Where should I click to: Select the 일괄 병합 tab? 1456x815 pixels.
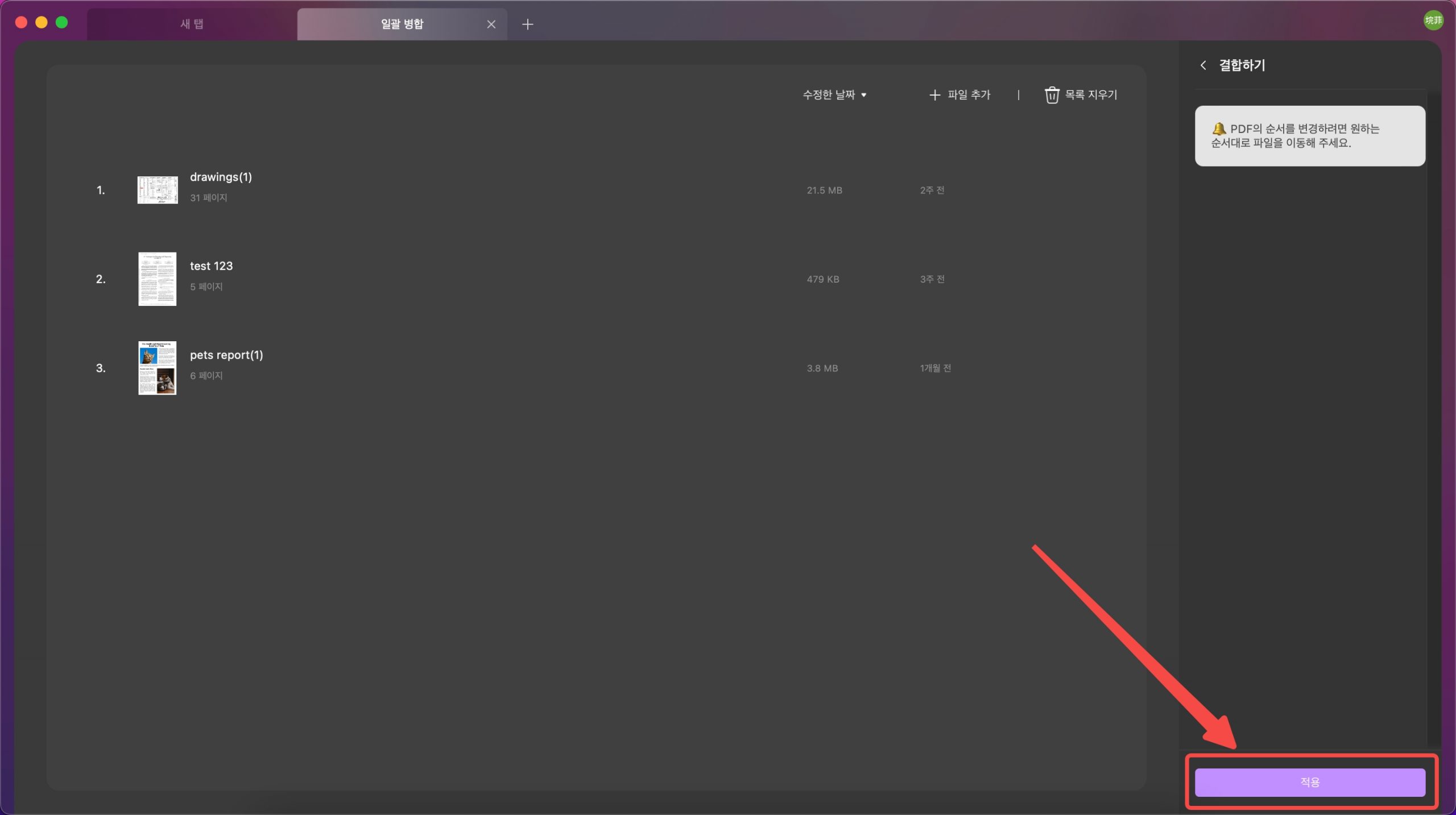pyautogui.click(x=402, y=24)
